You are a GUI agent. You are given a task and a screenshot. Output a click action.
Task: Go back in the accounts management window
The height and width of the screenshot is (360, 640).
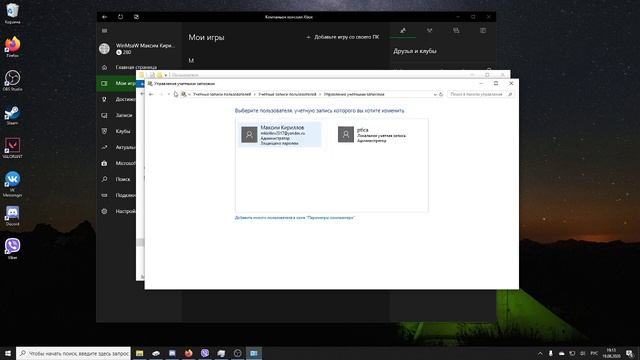[x=151, y=94]
